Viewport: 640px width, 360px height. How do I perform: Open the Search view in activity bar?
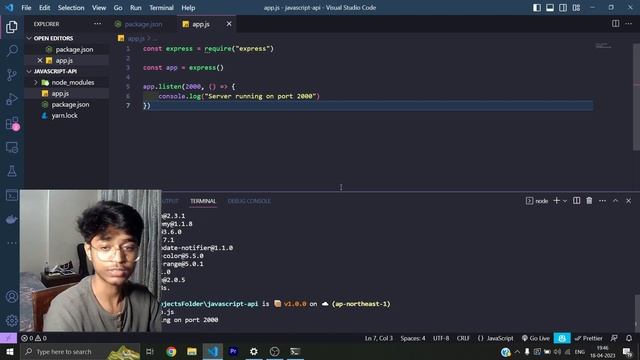(x=11, y=51)
